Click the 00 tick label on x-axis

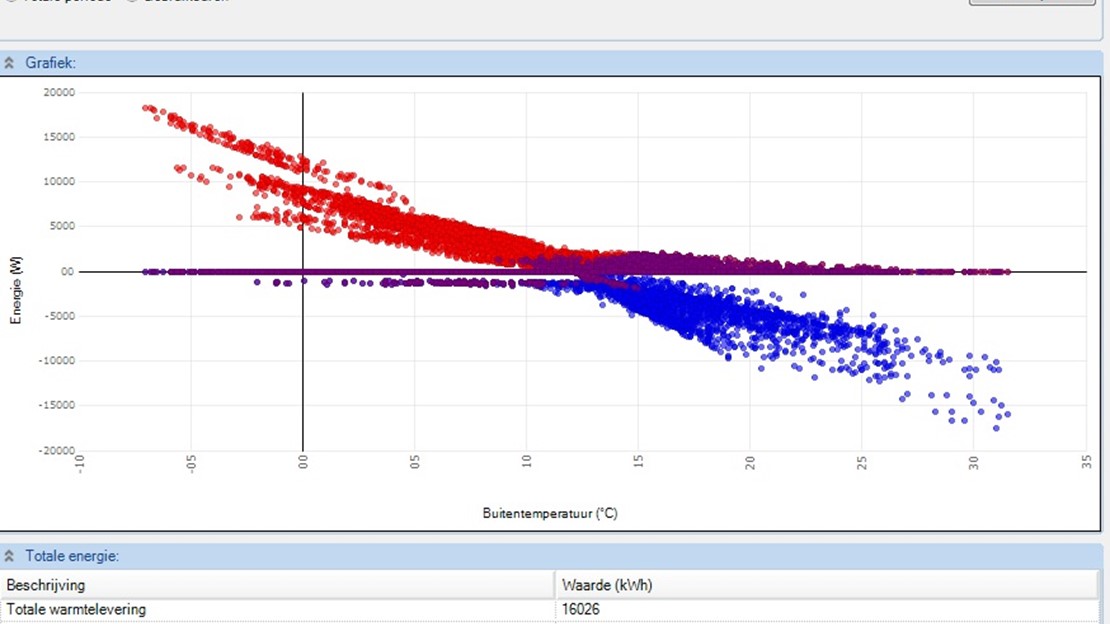coord(303,464)
